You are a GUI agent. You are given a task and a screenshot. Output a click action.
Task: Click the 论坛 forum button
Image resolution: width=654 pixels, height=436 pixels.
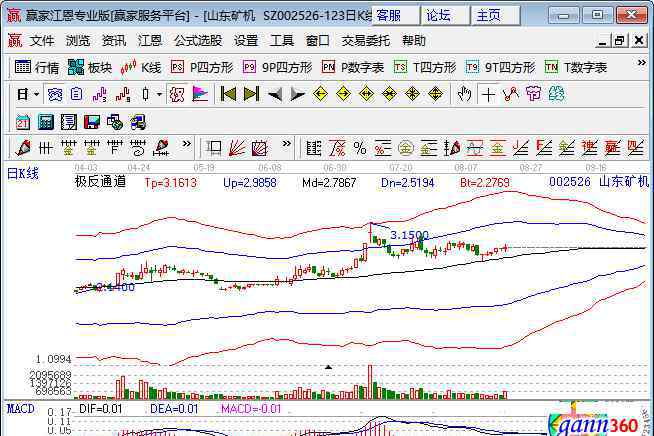click(x=438, y=15)
